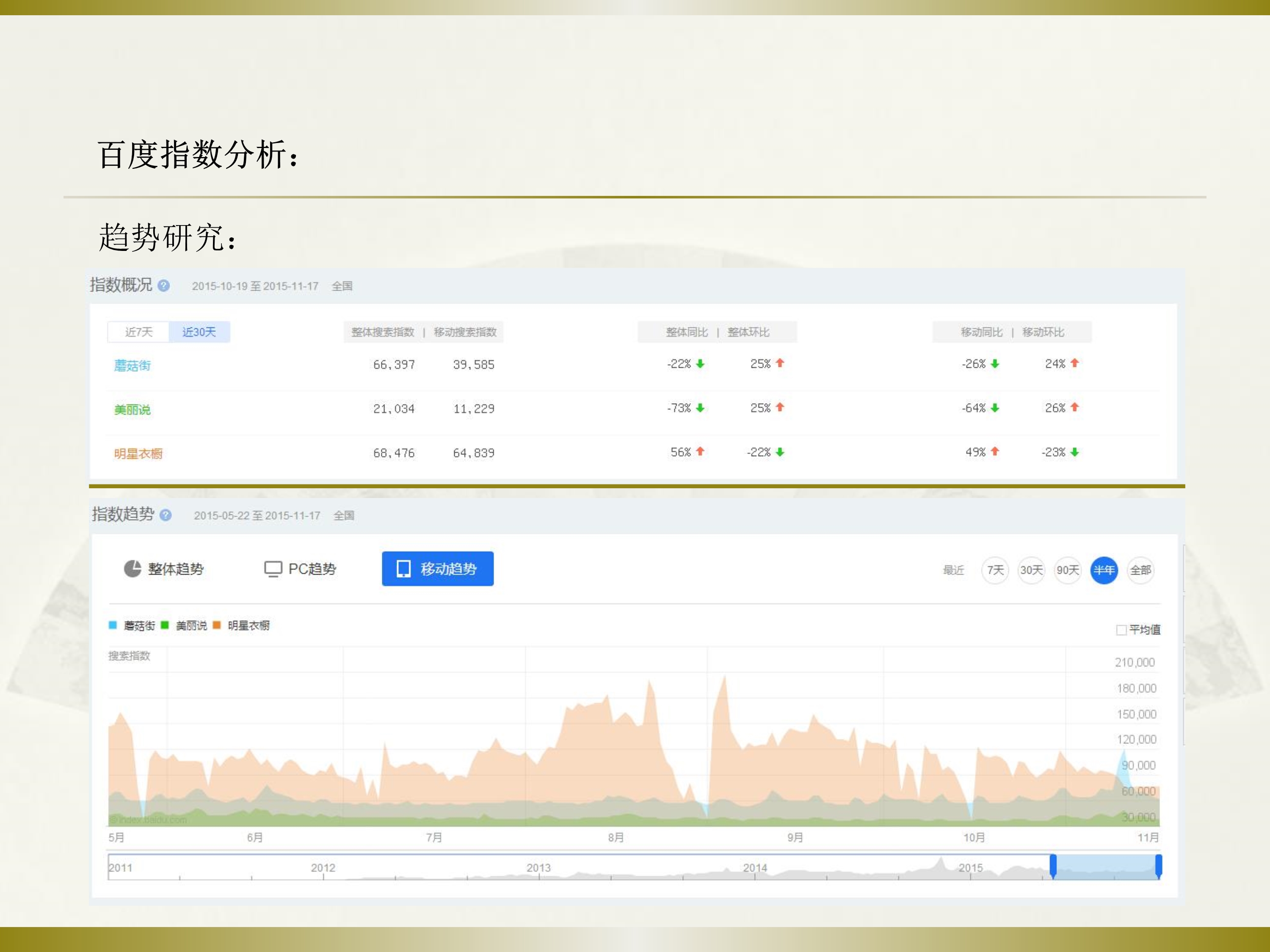The width and height of the screenshot is (1270, 952).
Task: Select the 全部 range option
Action: (x=1140, y=570)
